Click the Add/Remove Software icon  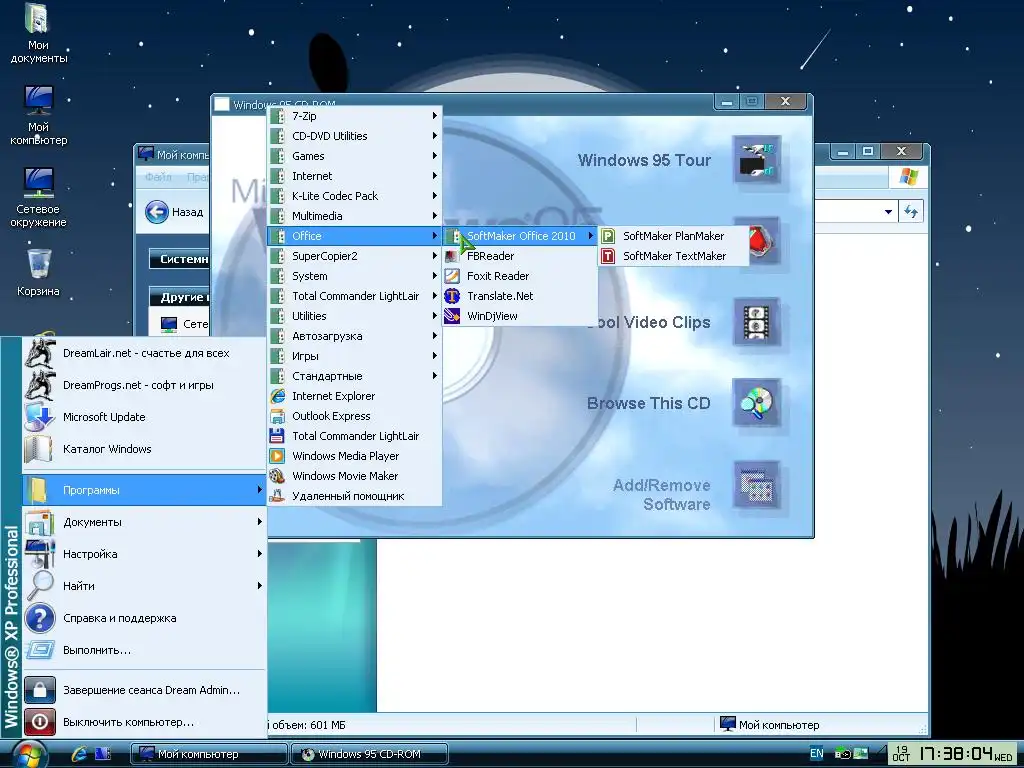(756, 486)
